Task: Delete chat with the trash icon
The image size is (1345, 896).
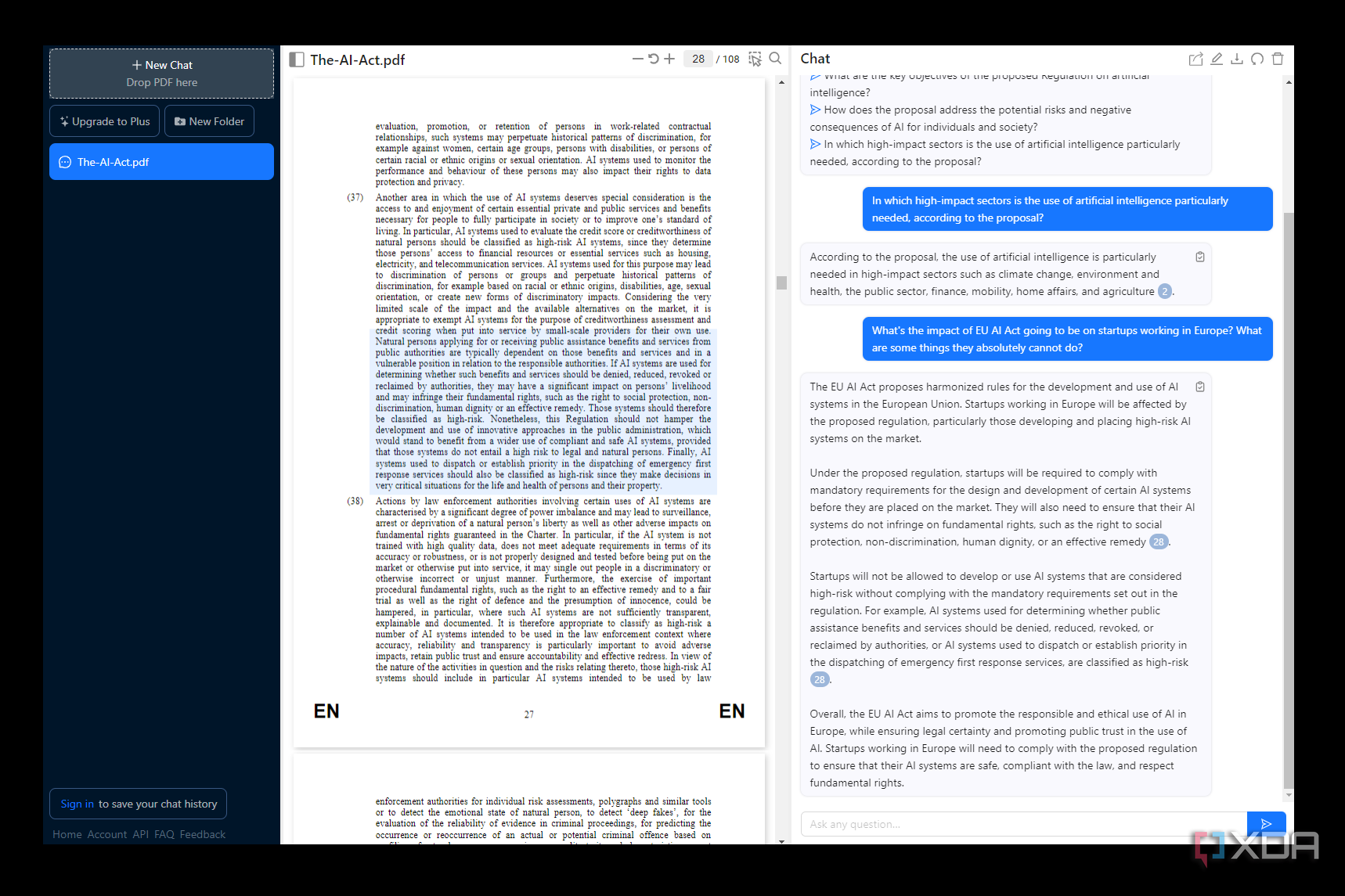Action: coord(1278,59)
